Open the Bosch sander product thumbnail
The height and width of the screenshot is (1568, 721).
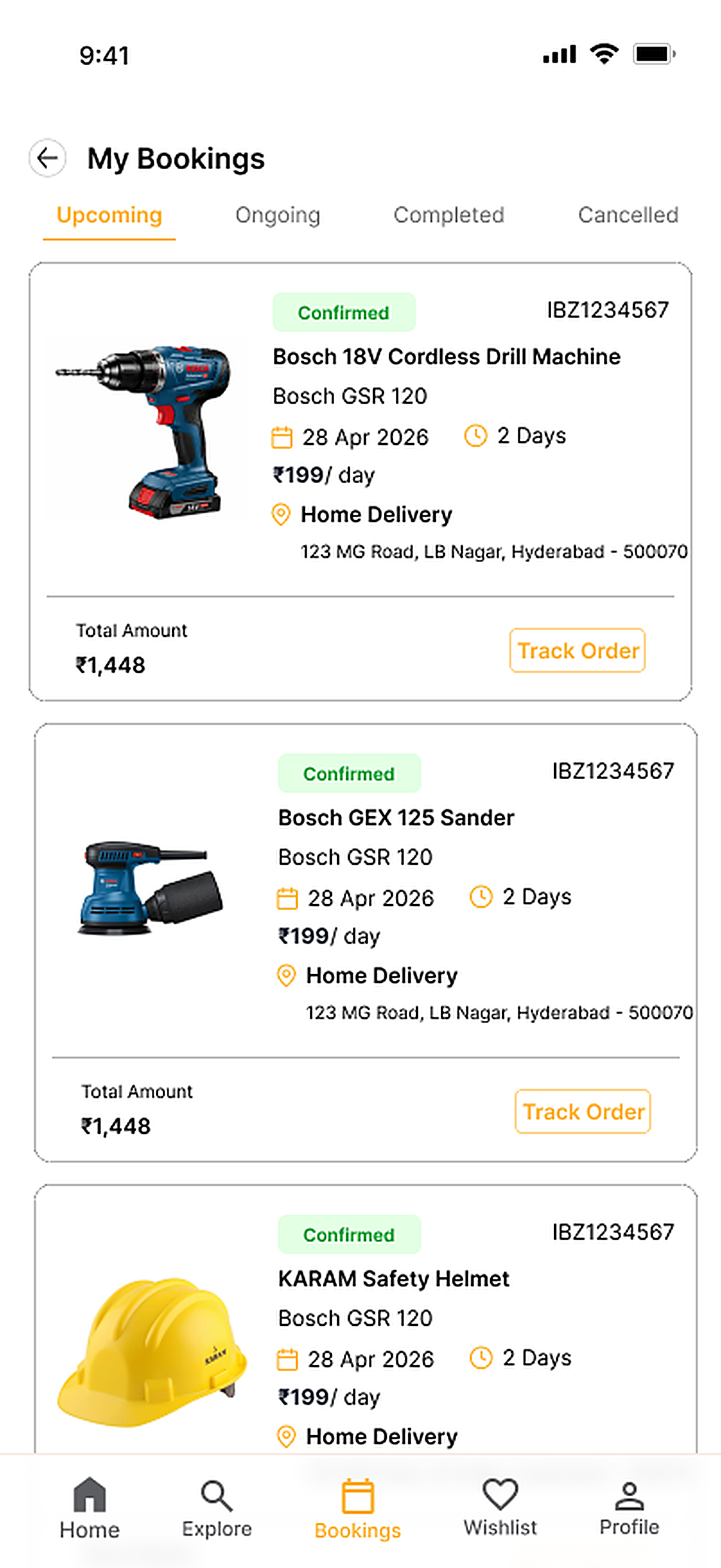coord(150,888)
